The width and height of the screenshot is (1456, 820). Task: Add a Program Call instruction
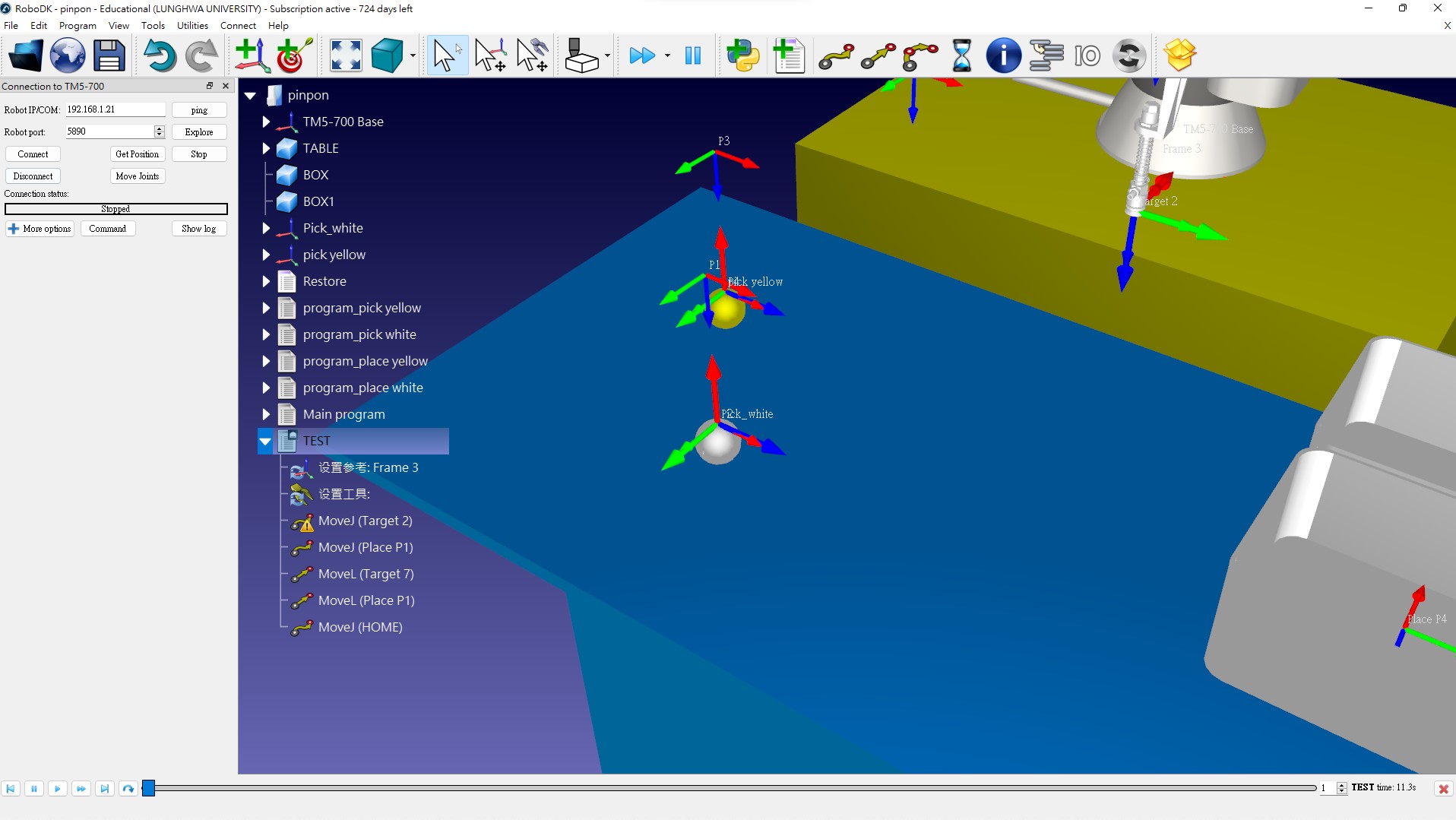1046,55
